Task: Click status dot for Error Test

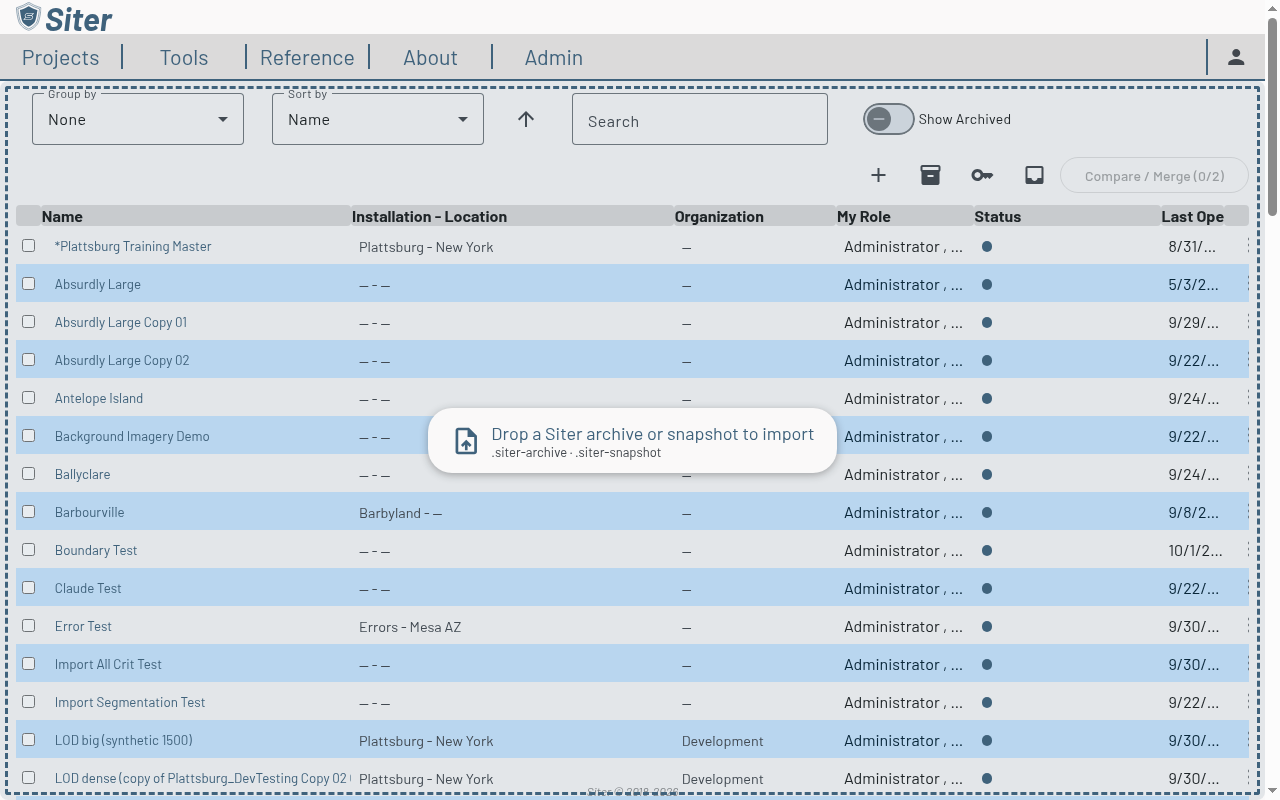Action: click(x=987, y=626)
